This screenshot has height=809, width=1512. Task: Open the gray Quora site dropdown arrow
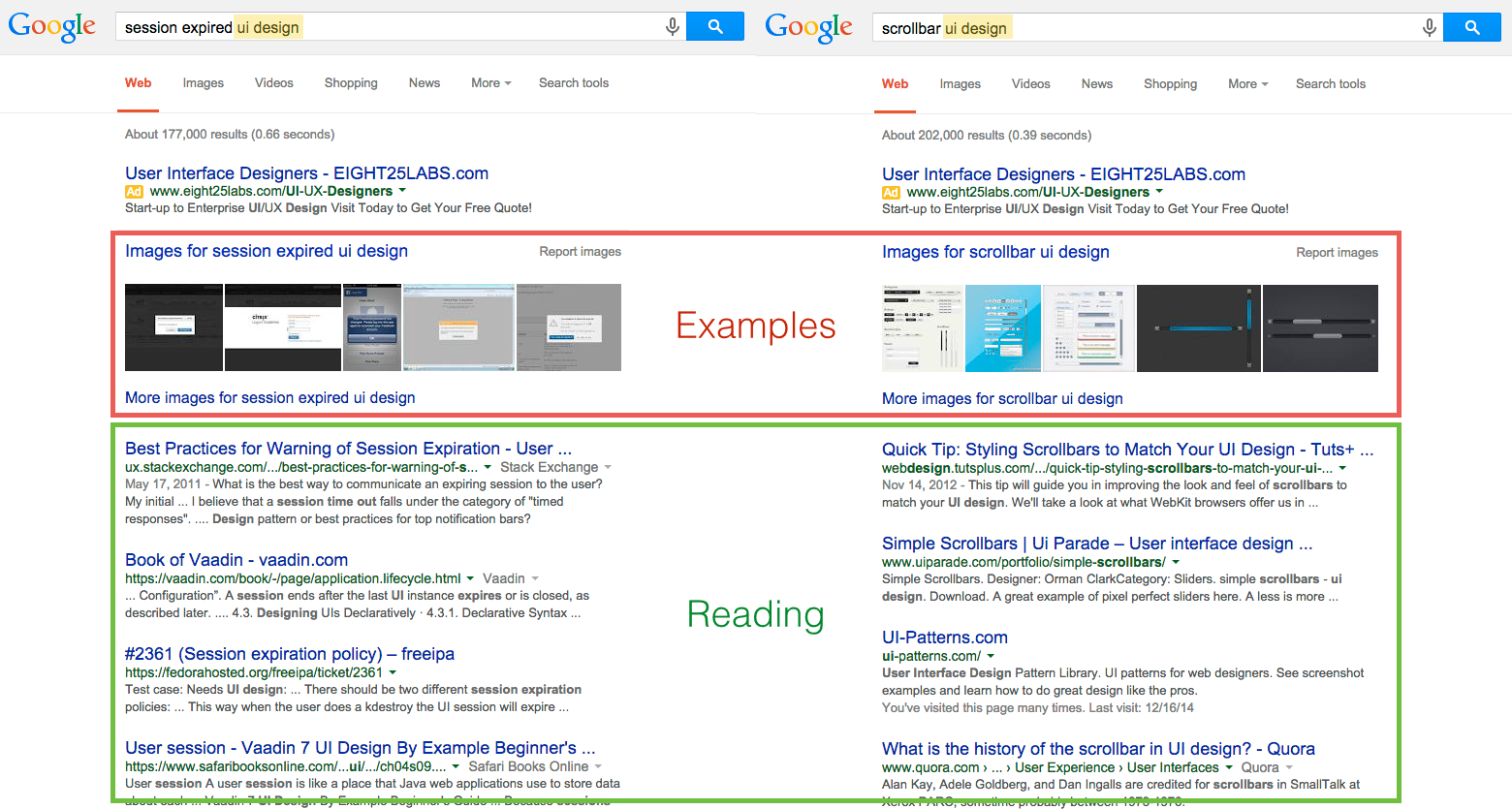point(1289,768)
